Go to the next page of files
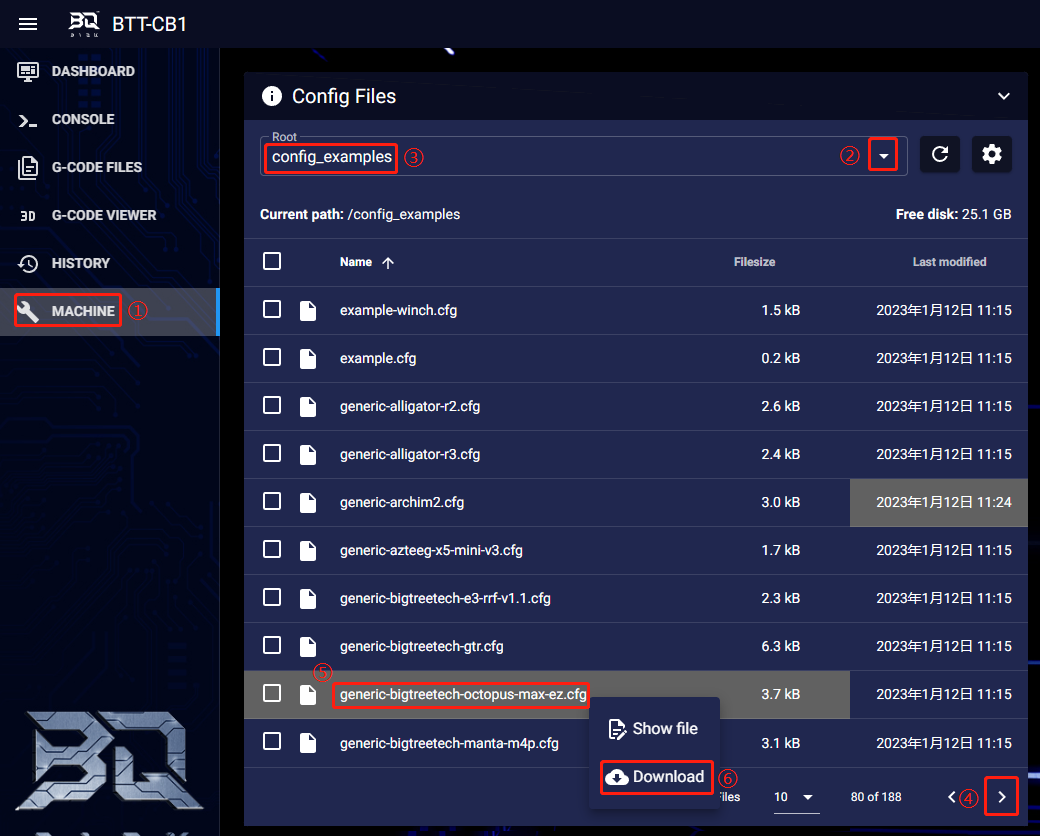 coord(1002,797)
